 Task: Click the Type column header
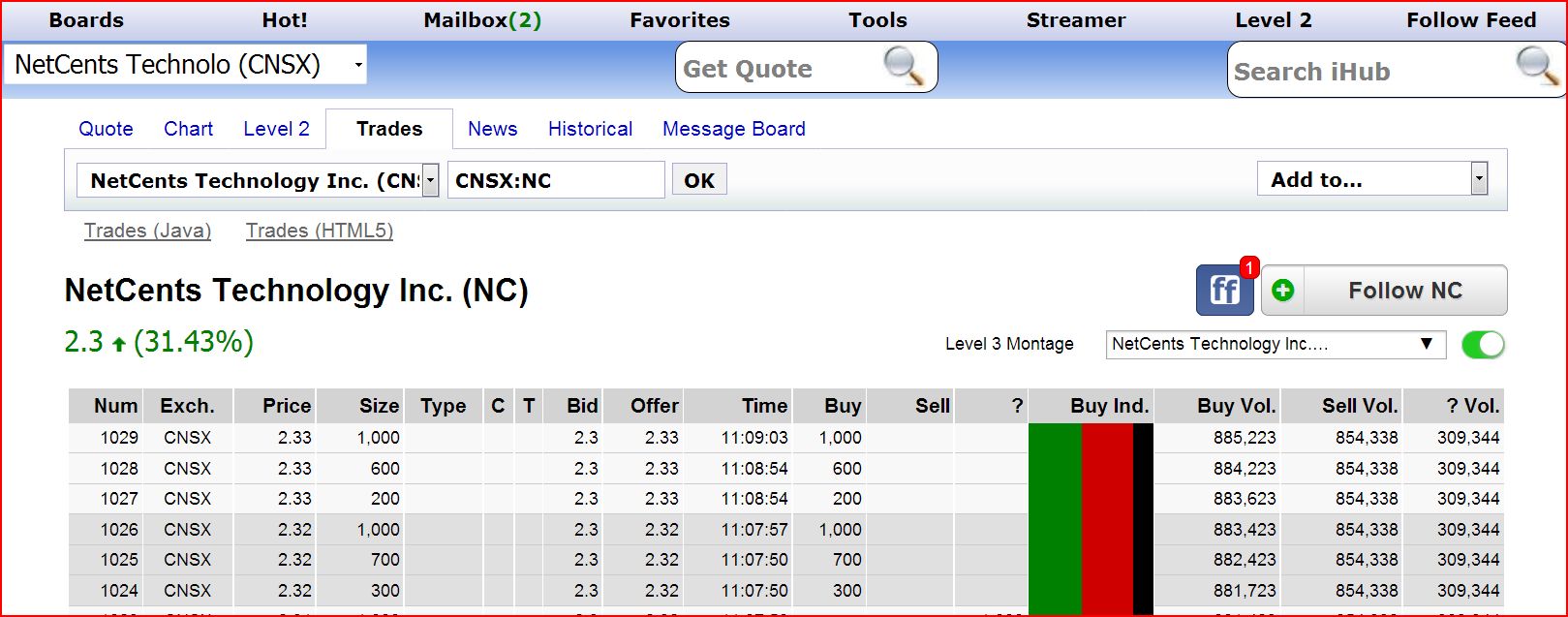[x=443, y=406]
